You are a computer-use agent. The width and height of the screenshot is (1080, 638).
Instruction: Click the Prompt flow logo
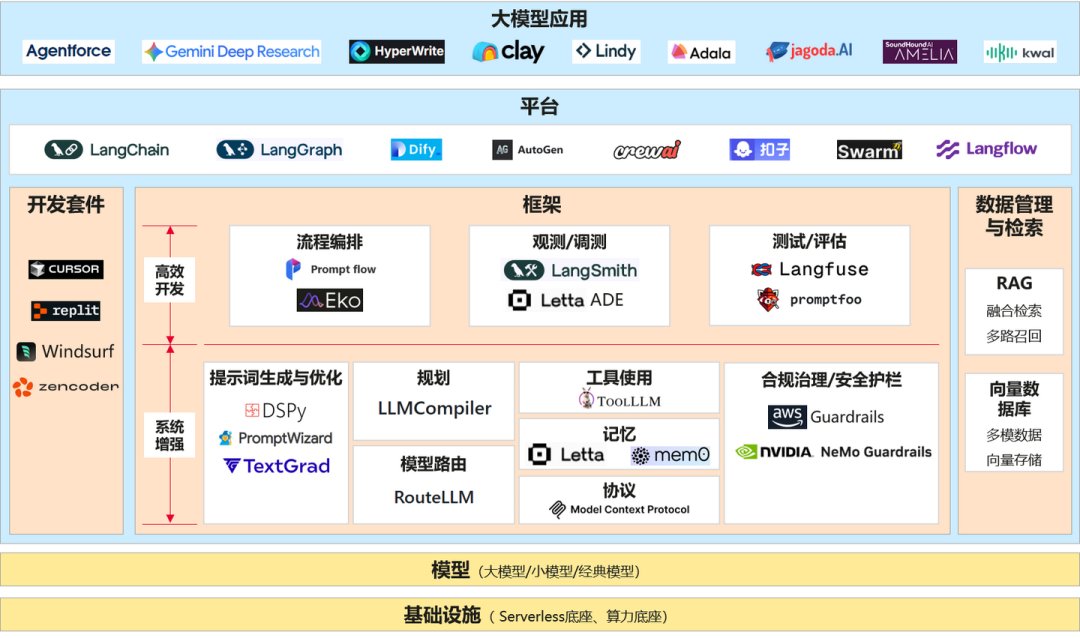[x=331, y=269]
